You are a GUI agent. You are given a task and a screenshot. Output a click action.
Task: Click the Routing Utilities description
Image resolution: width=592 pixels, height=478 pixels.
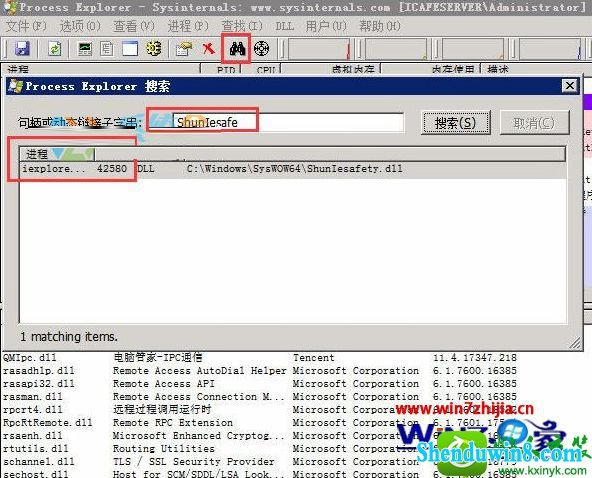point(164,449)
